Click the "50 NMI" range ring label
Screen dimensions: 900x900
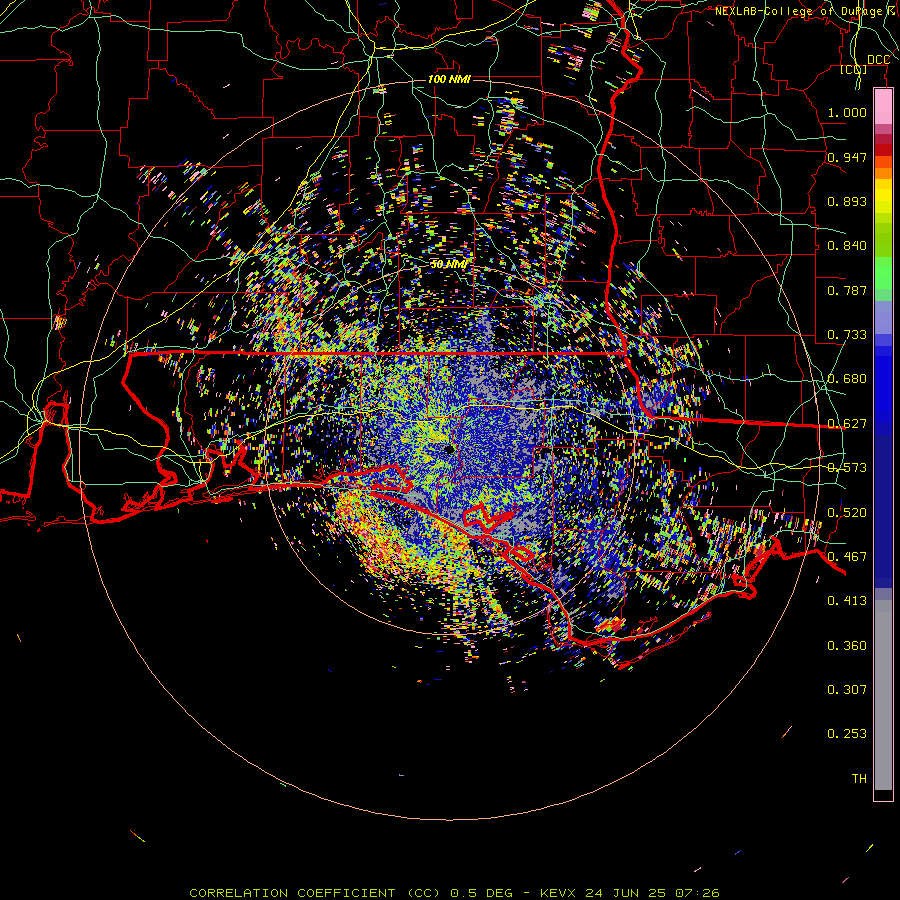[449, 264]
